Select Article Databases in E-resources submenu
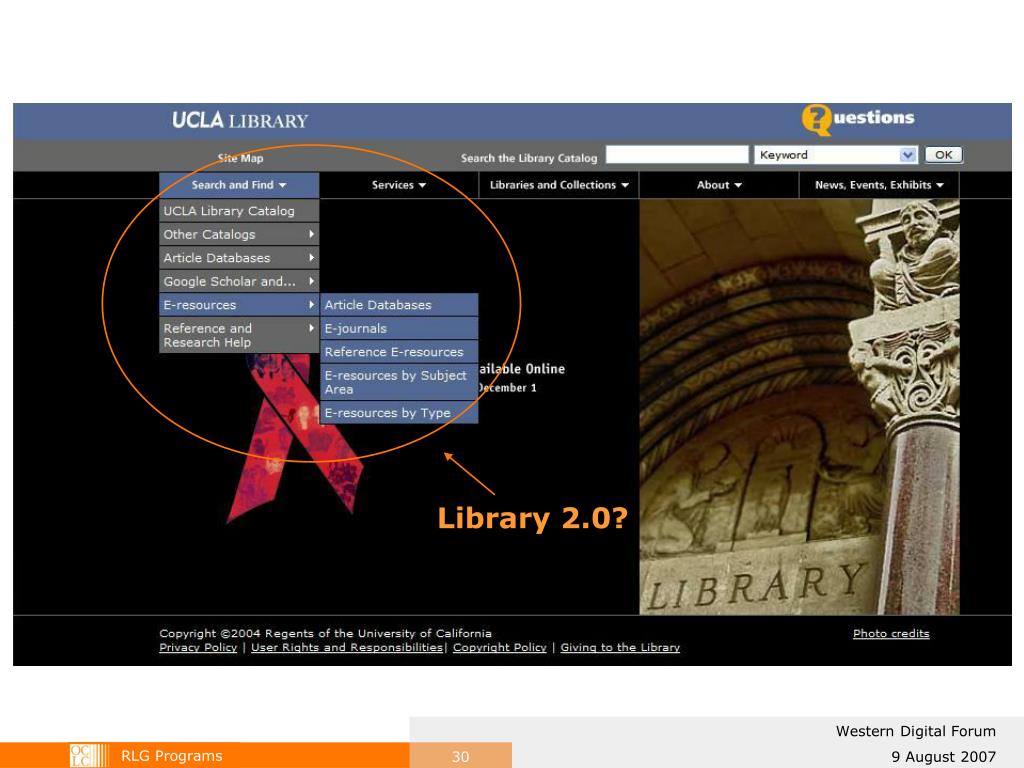The height and width of the screenshot is (768, 1024). click(399, 305)
